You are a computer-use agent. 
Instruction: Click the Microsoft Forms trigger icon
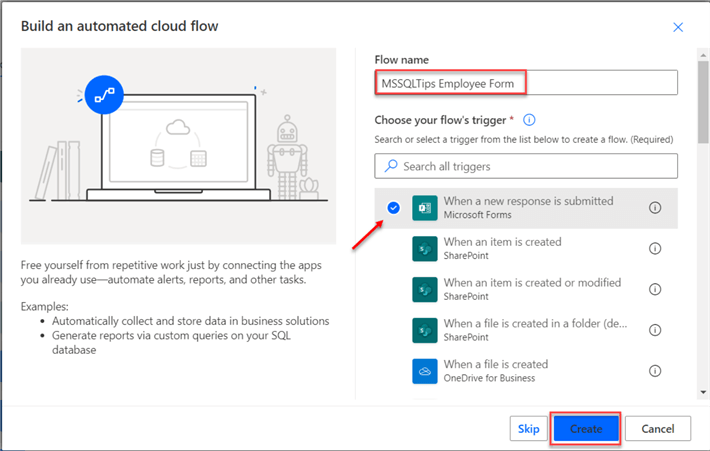coord(425,208)
